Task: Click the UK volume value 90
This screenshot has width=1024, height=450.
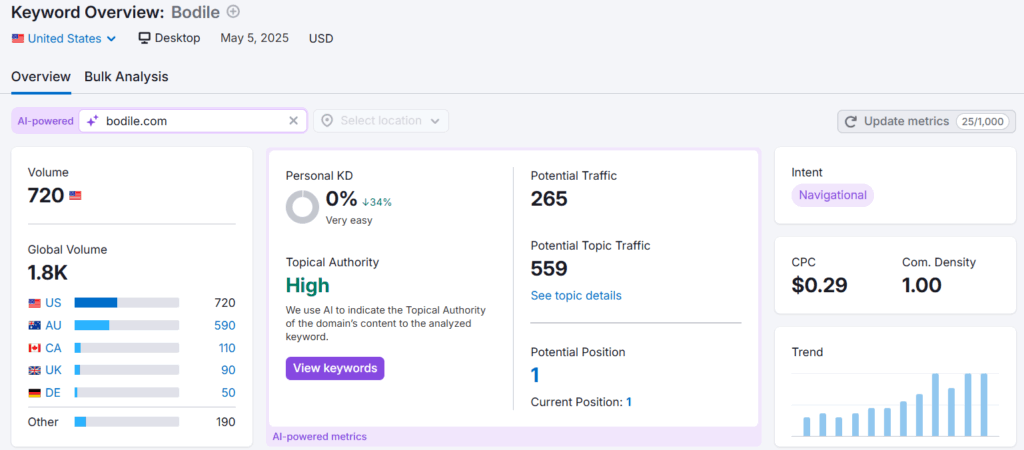Action: [x=228, y=370]
